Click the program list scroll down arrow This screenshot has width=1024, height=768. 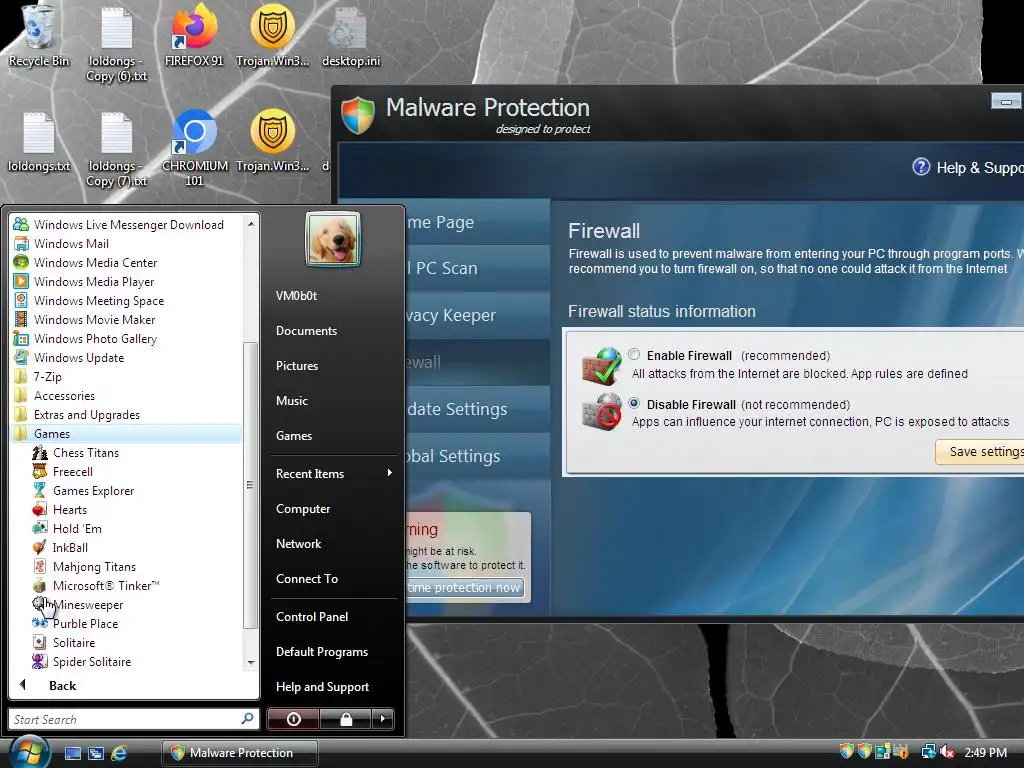tap(251, 663)
